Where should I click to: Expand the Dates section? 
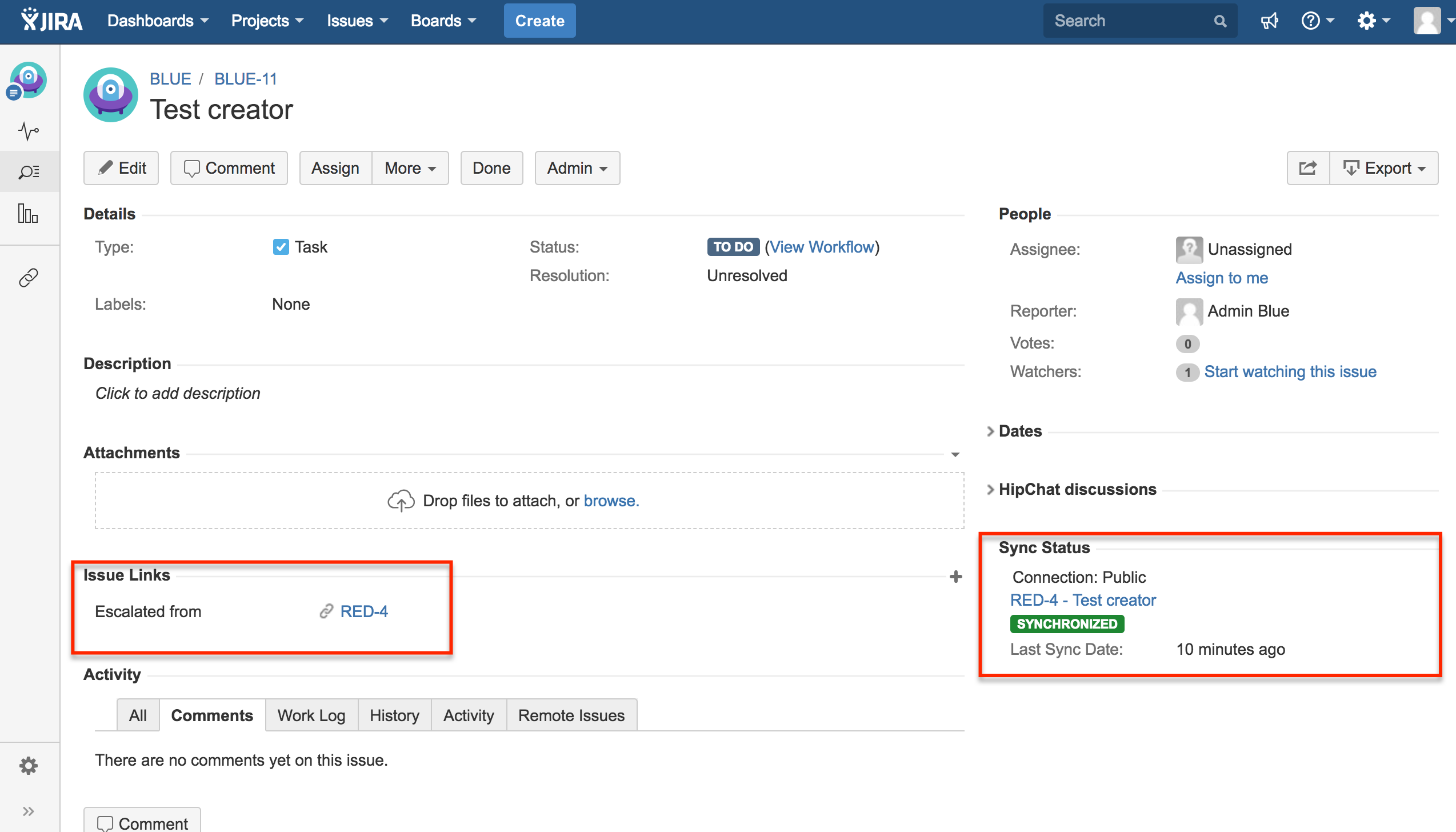(1019, 431)
